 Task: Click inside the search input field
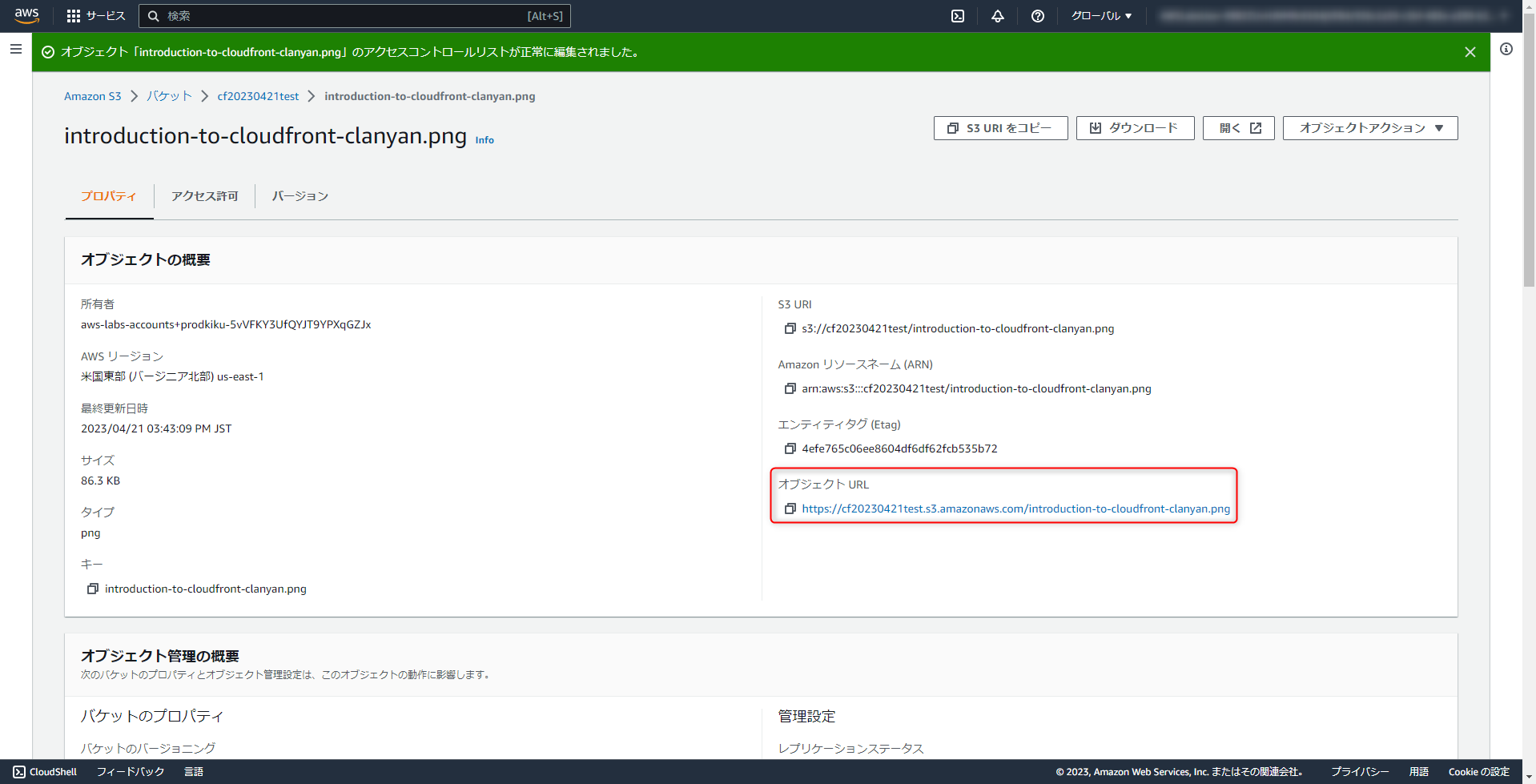tap(352, 15)
